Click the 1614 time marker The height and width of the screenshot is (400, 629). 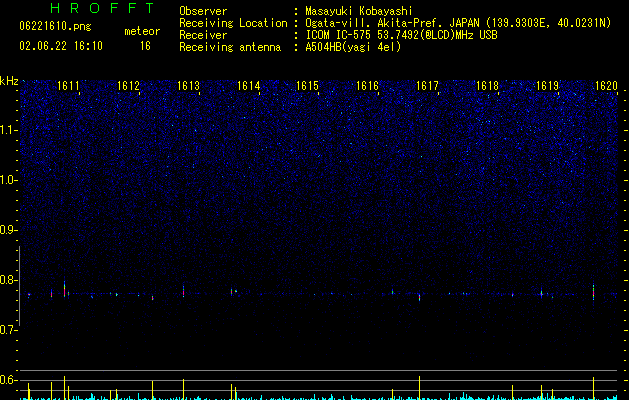point(249,86)
